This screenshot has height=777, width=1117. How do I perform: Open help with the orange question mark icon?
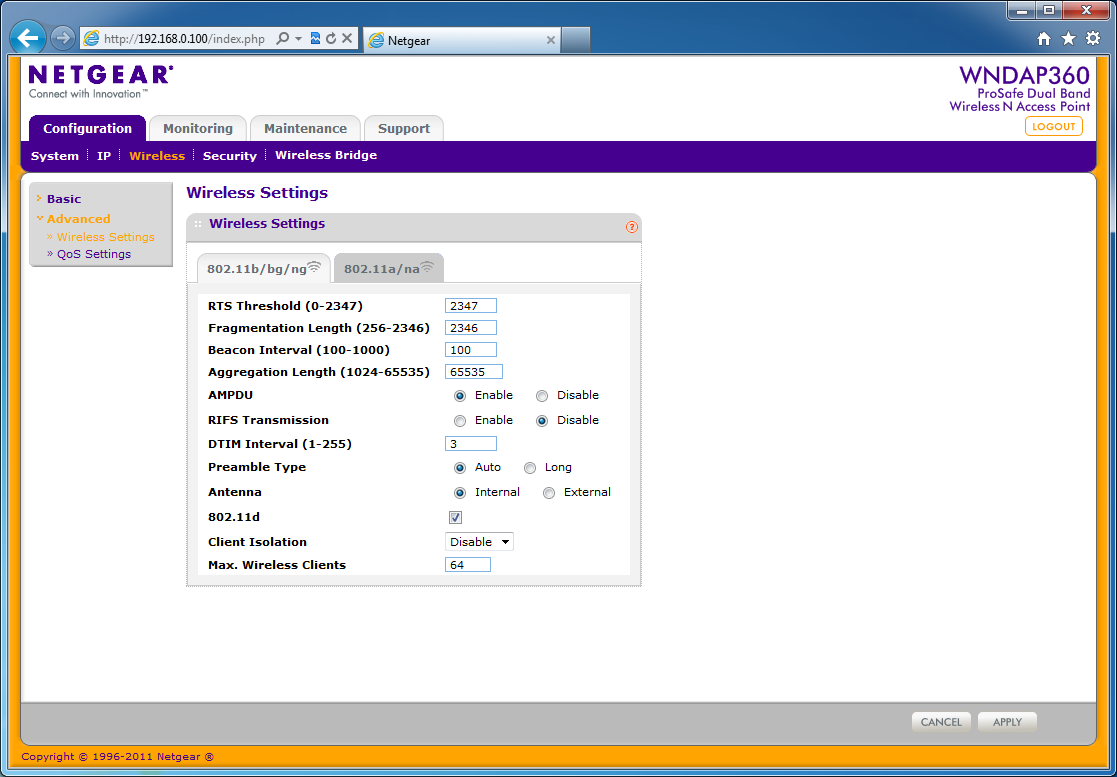(632, 227)
